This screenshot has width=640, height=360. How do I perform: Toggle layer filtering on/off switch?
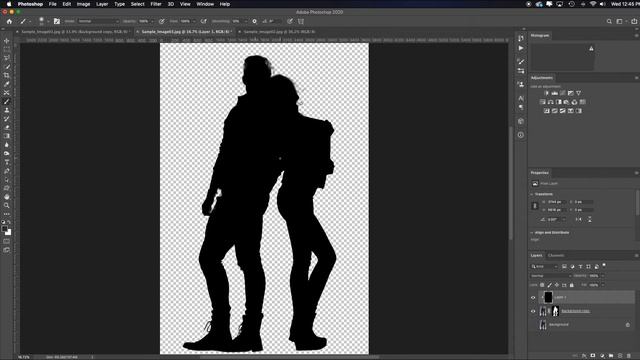coord(604,266)
